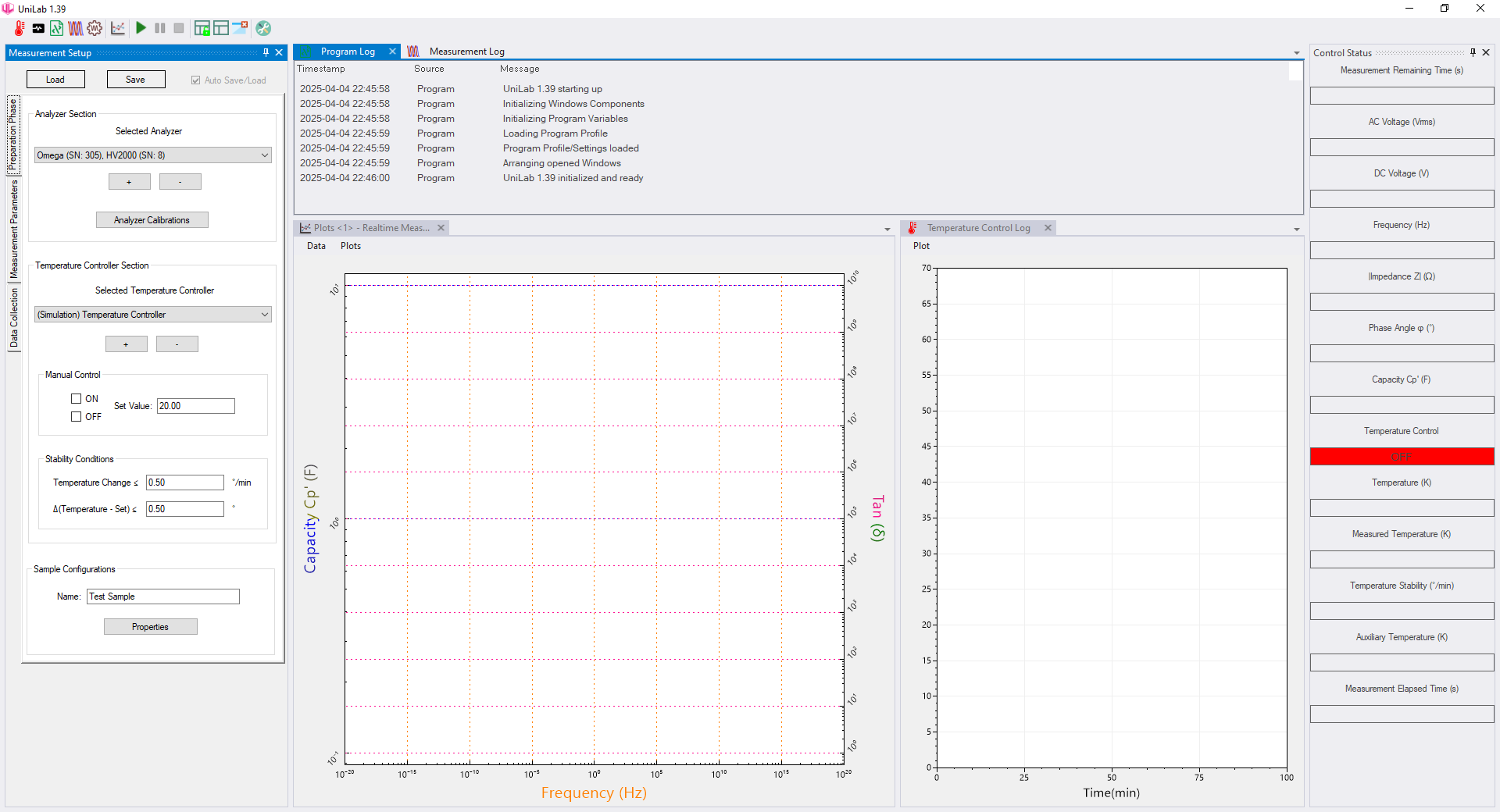Screen dimensions: 1500x812
Task: Click the Analyzer Calibrations button
Action: point(152,220)
